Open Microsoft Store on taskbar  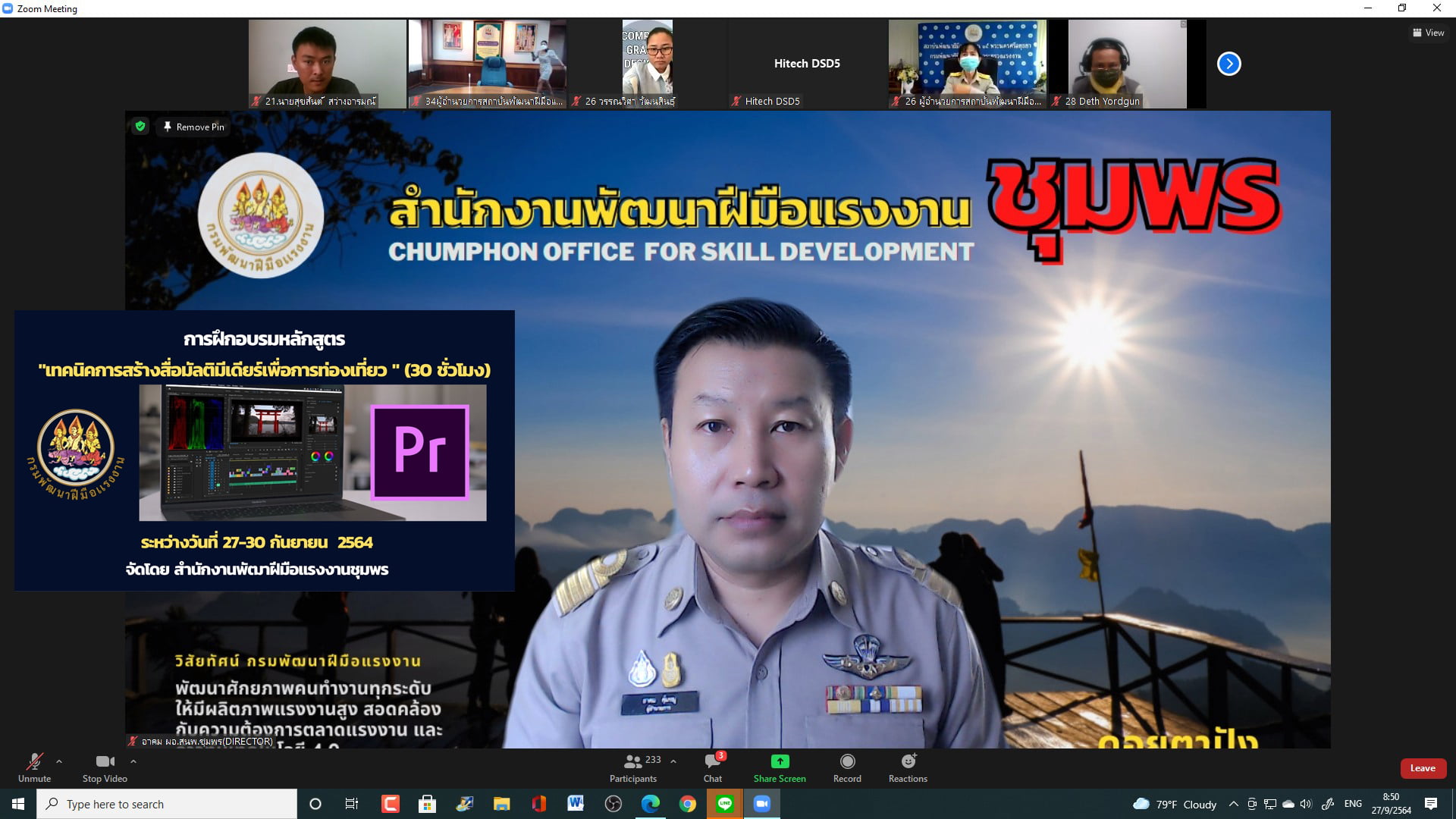pos(427,804)
